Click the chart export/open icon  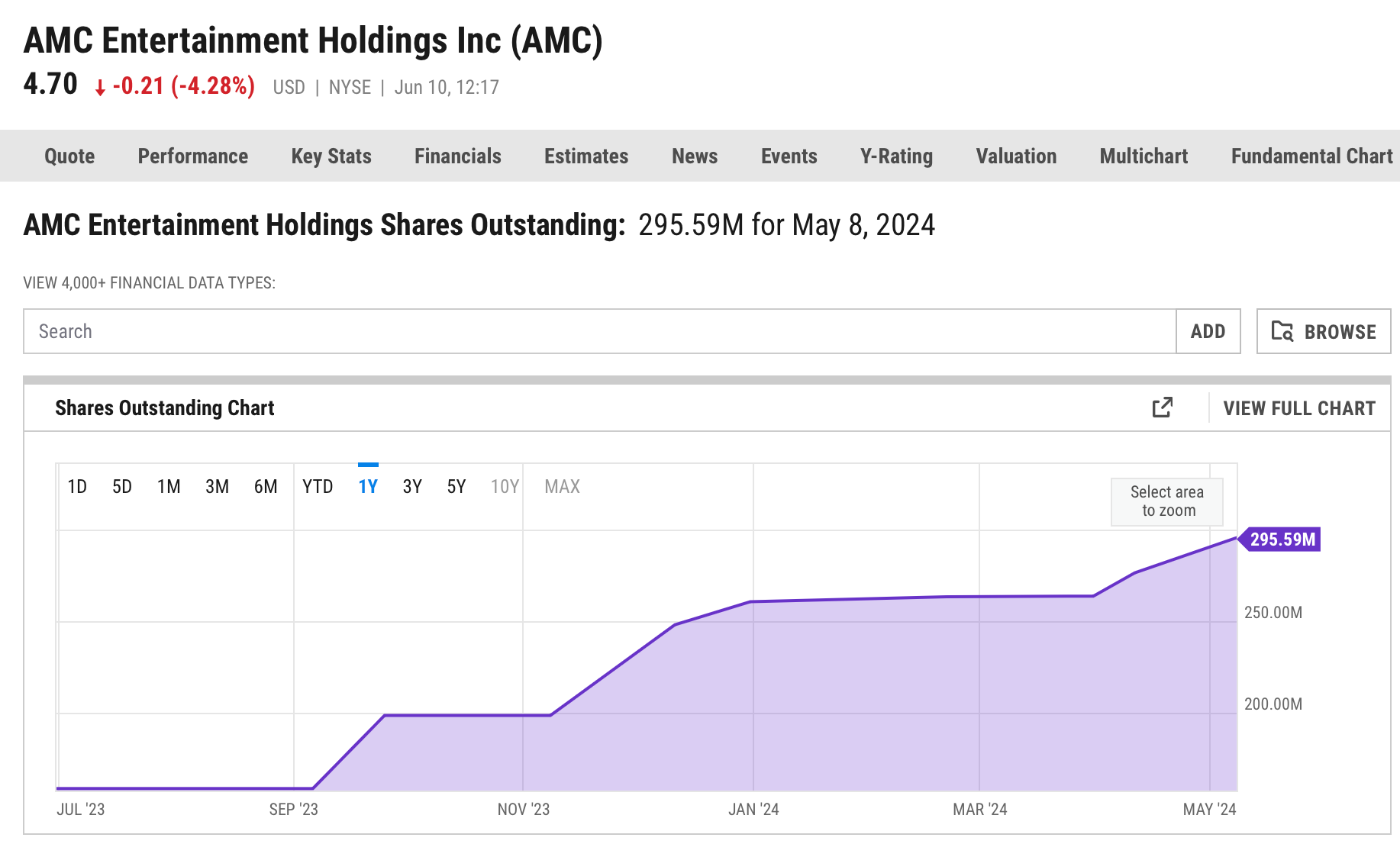coord(1160,408)
